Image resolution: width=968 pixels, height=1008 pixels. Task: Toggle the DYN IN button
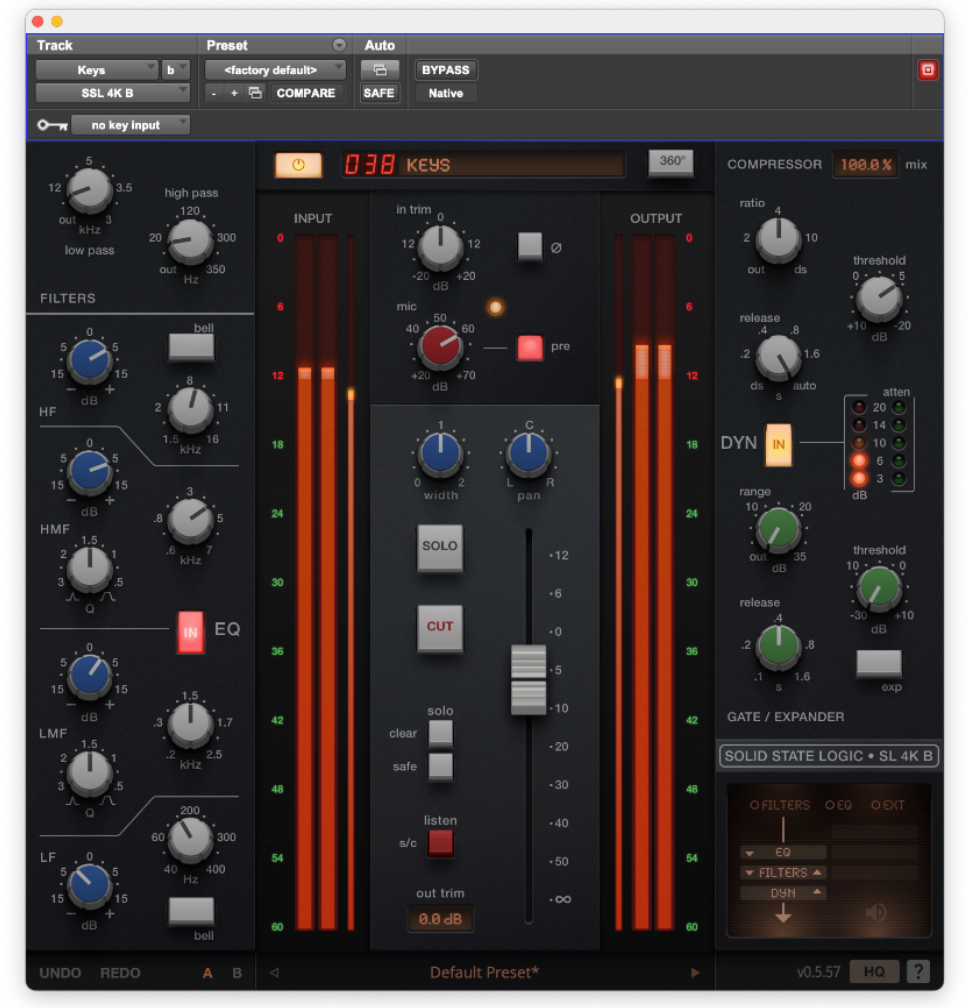point(778,444)
